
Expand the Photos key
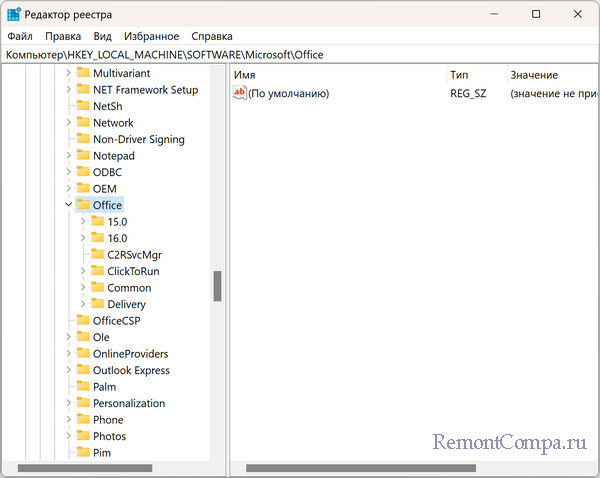68,436
